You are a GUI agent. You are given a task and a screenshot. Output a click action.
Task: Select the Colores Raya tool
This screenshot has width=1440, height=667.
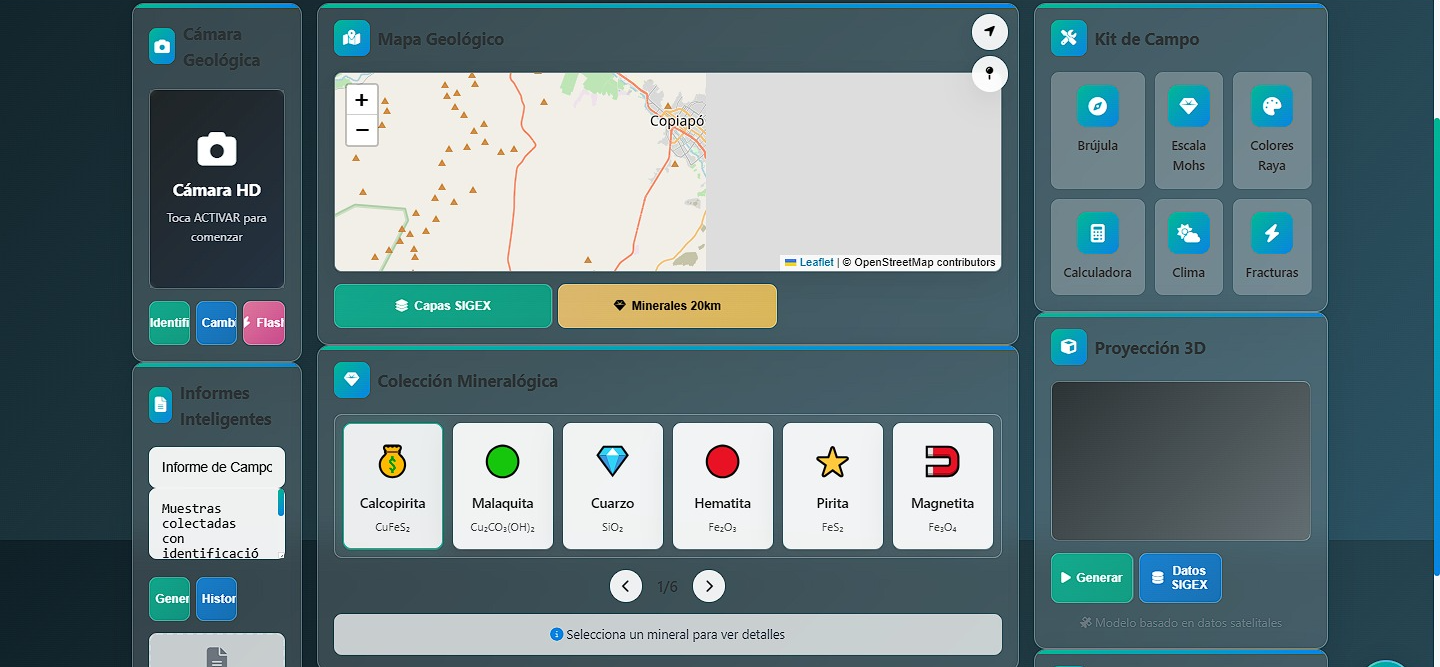[1271, 131]
